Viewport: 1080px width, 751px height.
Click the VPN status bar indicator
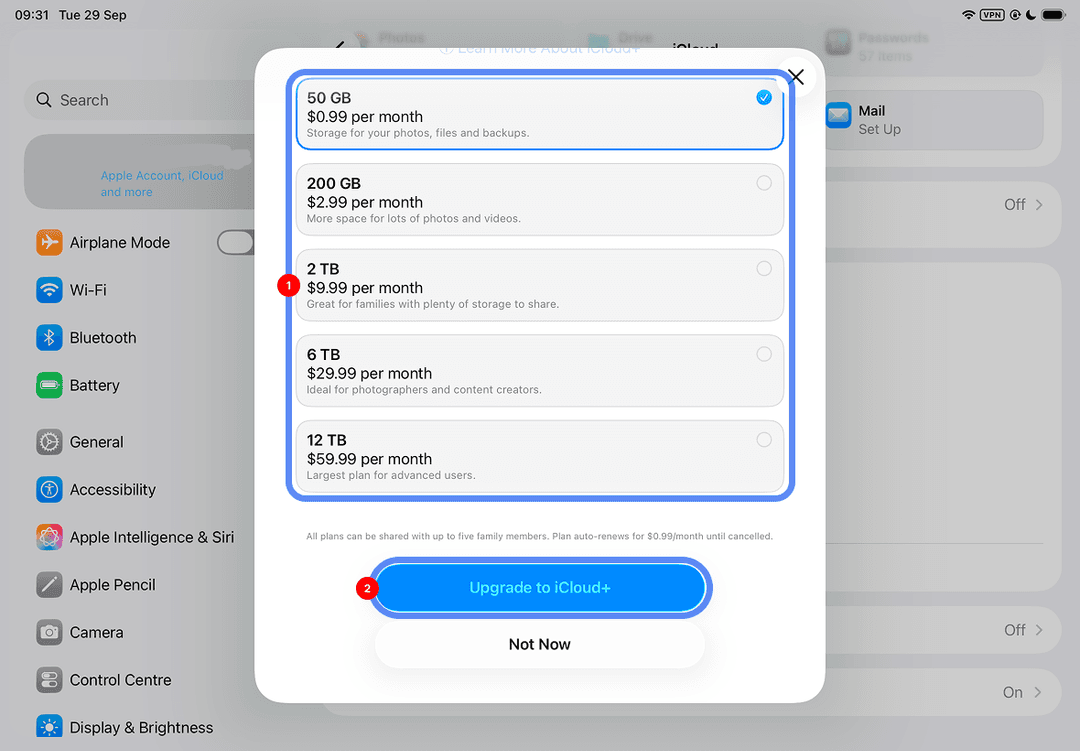[x=992, y=14]
